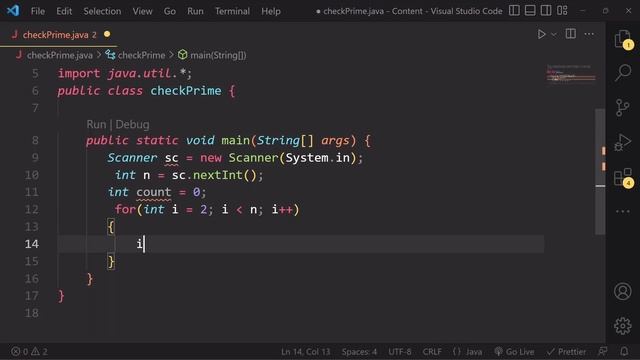Toggle the secondary side bar layout icon
This screenshot has height=360, width=640.
click(546, 11)
